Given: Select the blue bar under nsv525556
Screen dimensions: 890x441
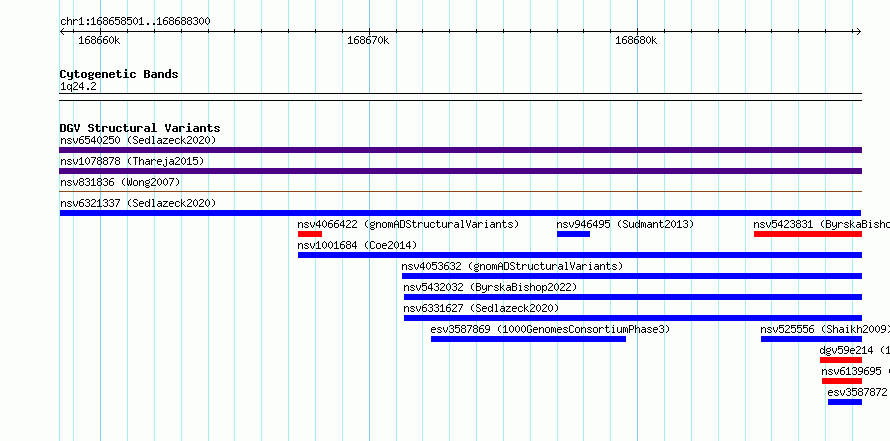Looking at the screenshot, I should (811, 339).
